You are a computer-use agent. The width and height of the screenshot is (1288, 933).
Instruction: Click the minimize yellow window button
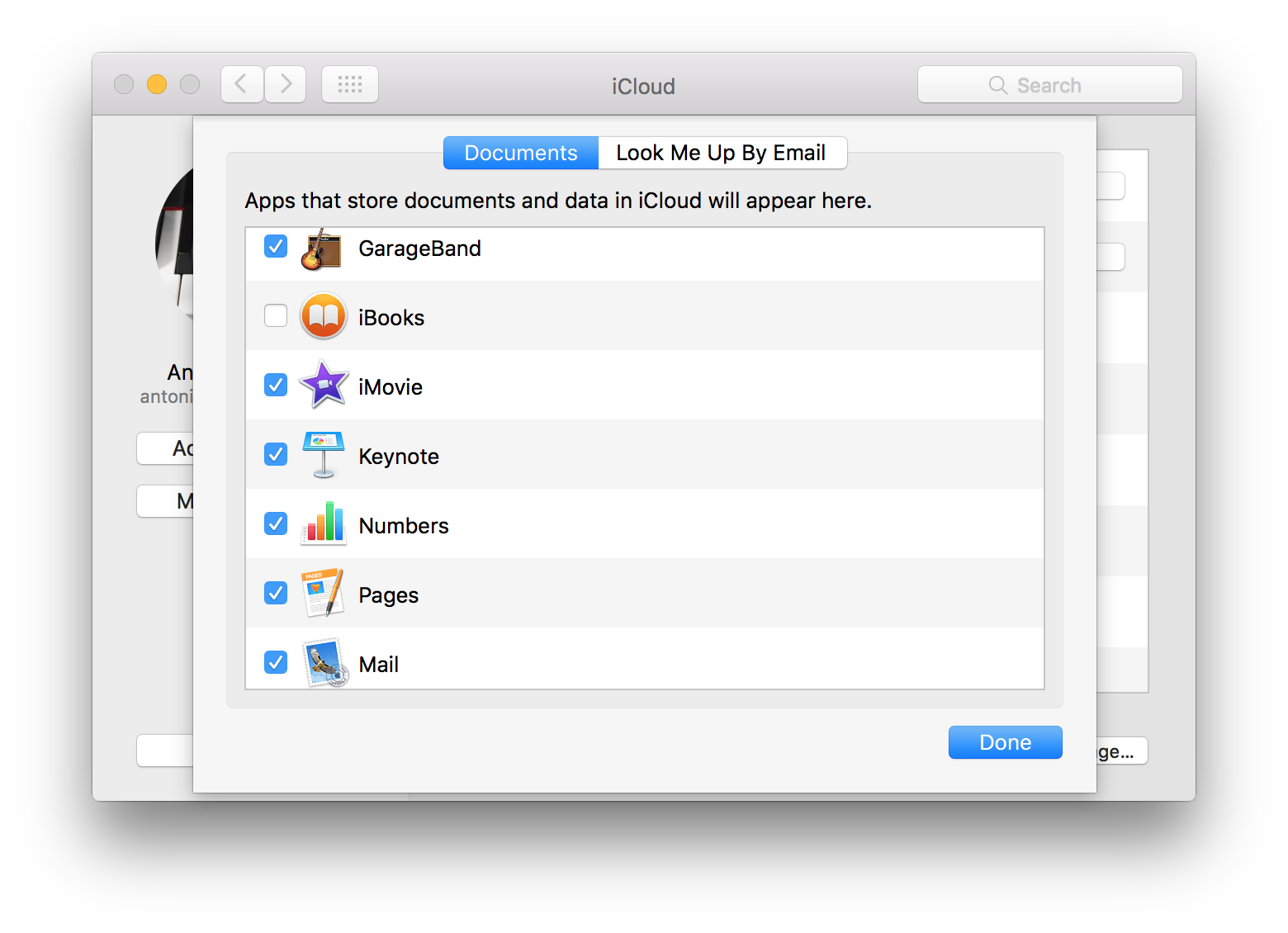pyautogui.click(x=157, y=84)
